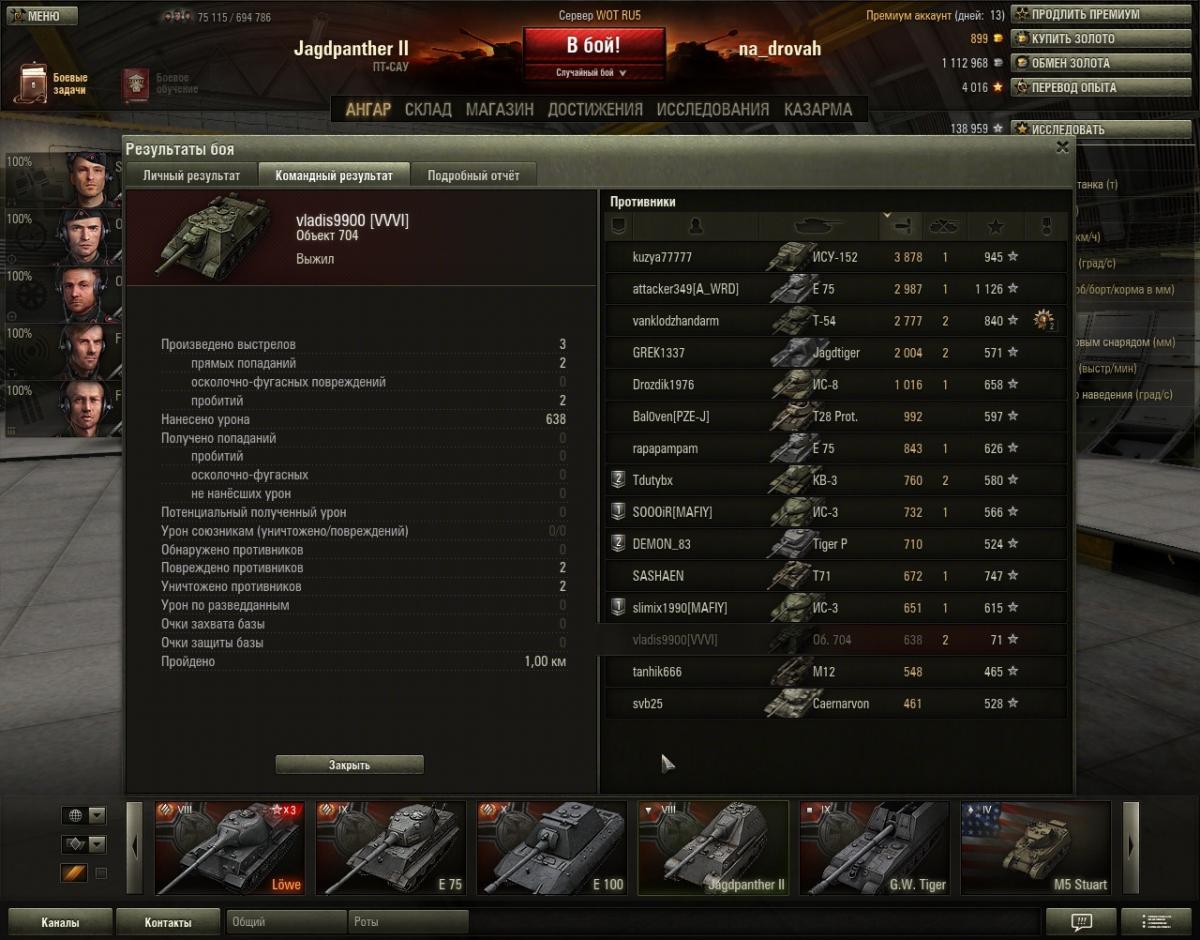This screenshot has width=1200, height=940.
Task: Sort enemies by player name column icon
Action: tap(695, 226)
